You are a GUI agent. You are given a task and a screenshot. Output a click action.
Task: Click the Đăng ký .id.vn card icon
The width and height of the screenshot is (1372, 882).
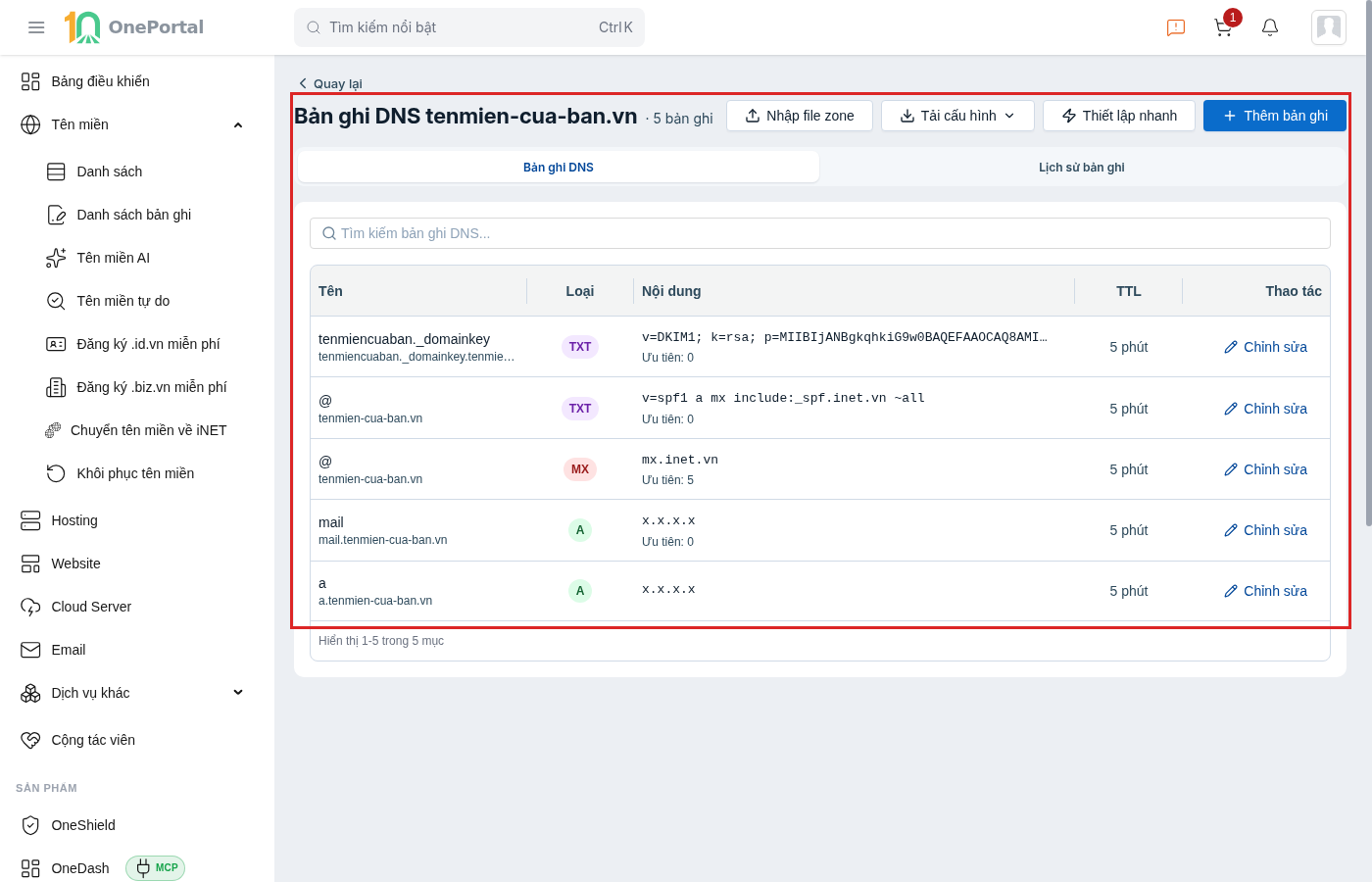(56, 344)
